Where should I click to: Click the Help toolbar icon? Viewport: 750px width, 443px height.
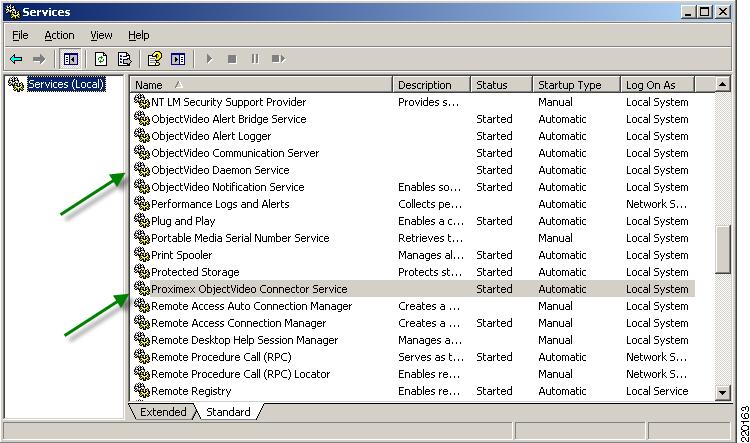click(154, 59)
